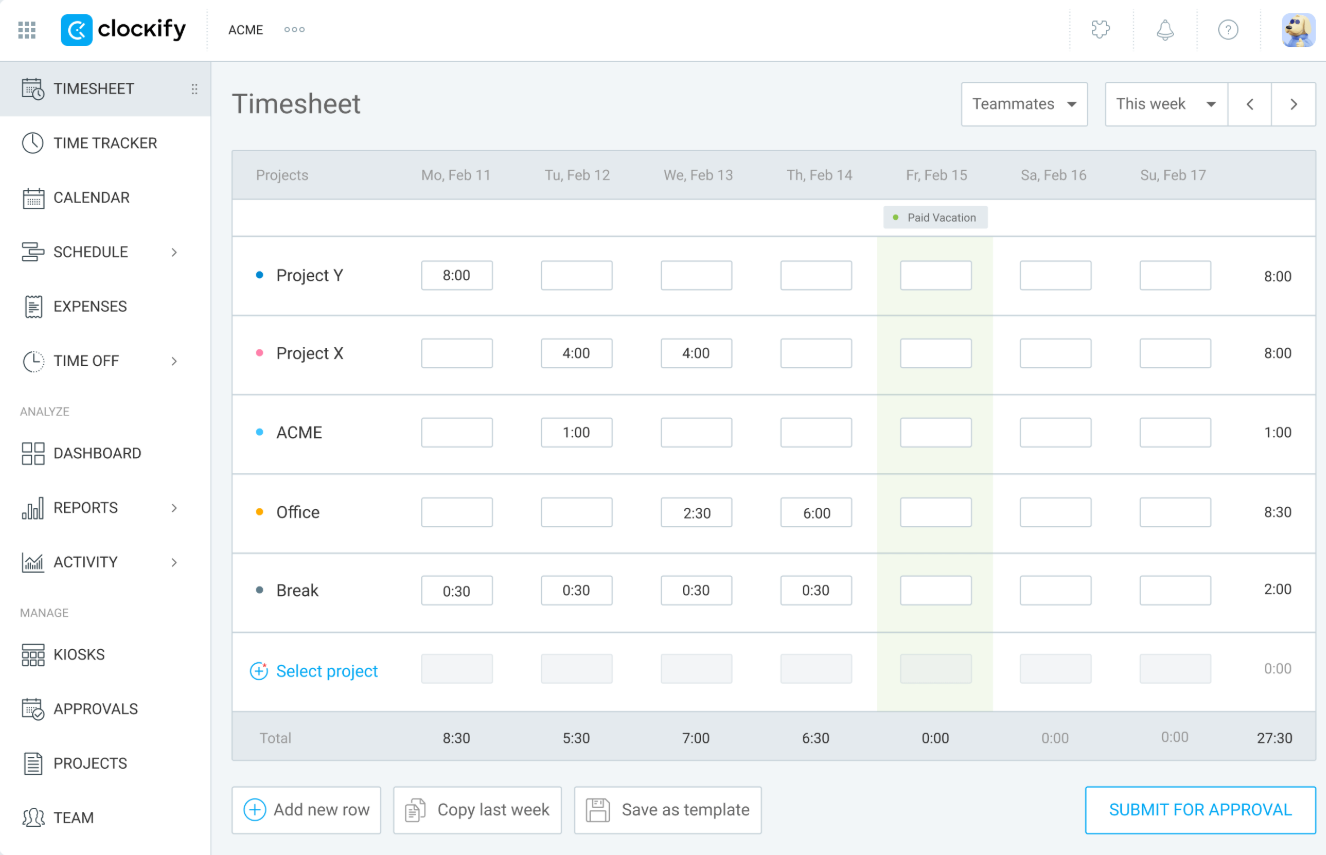Click the Schedule sidebar icon
Screen dimensions: 1326x855
(33, 252)
